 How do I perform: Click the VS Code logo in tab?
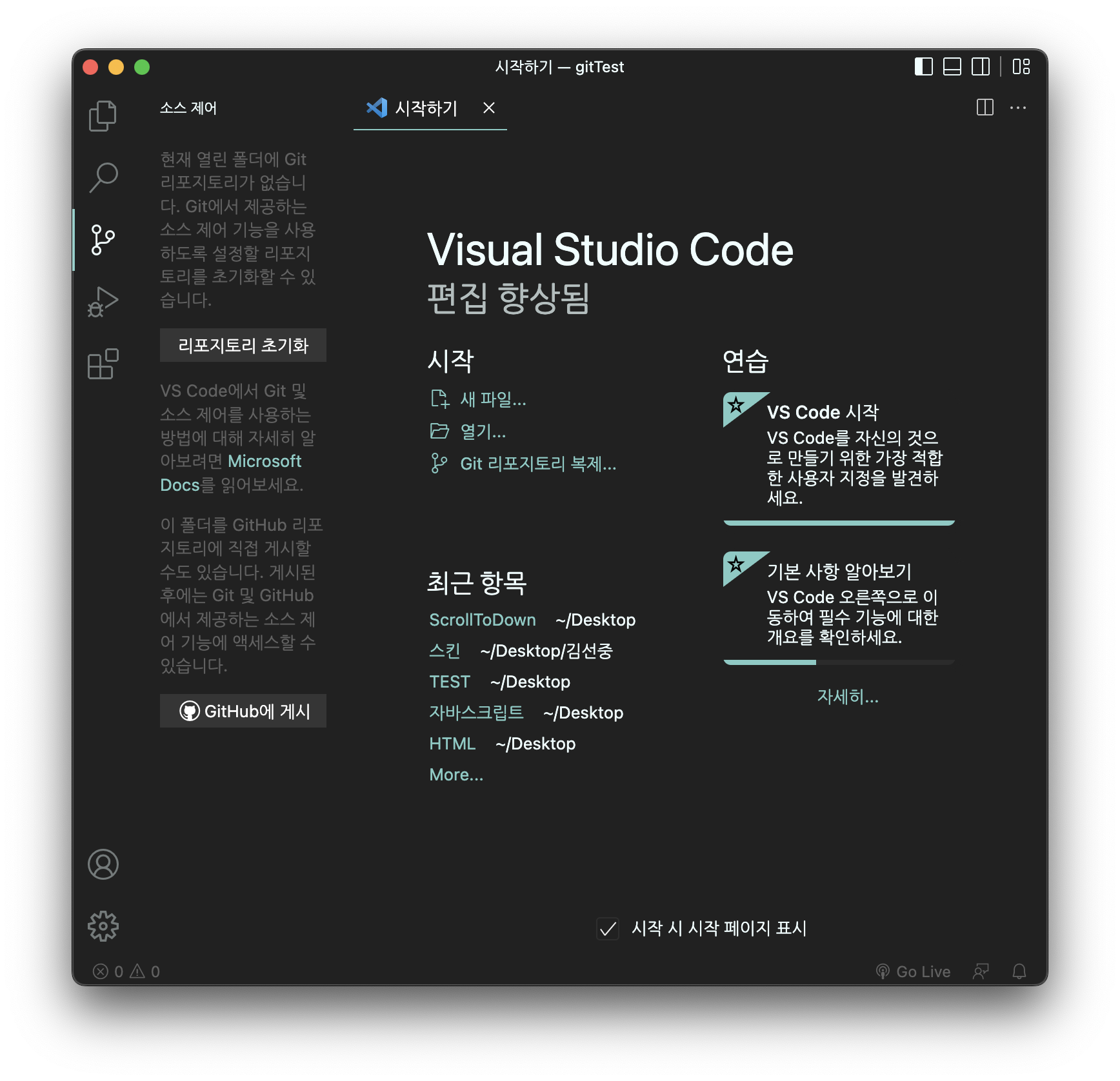point(377,108)
